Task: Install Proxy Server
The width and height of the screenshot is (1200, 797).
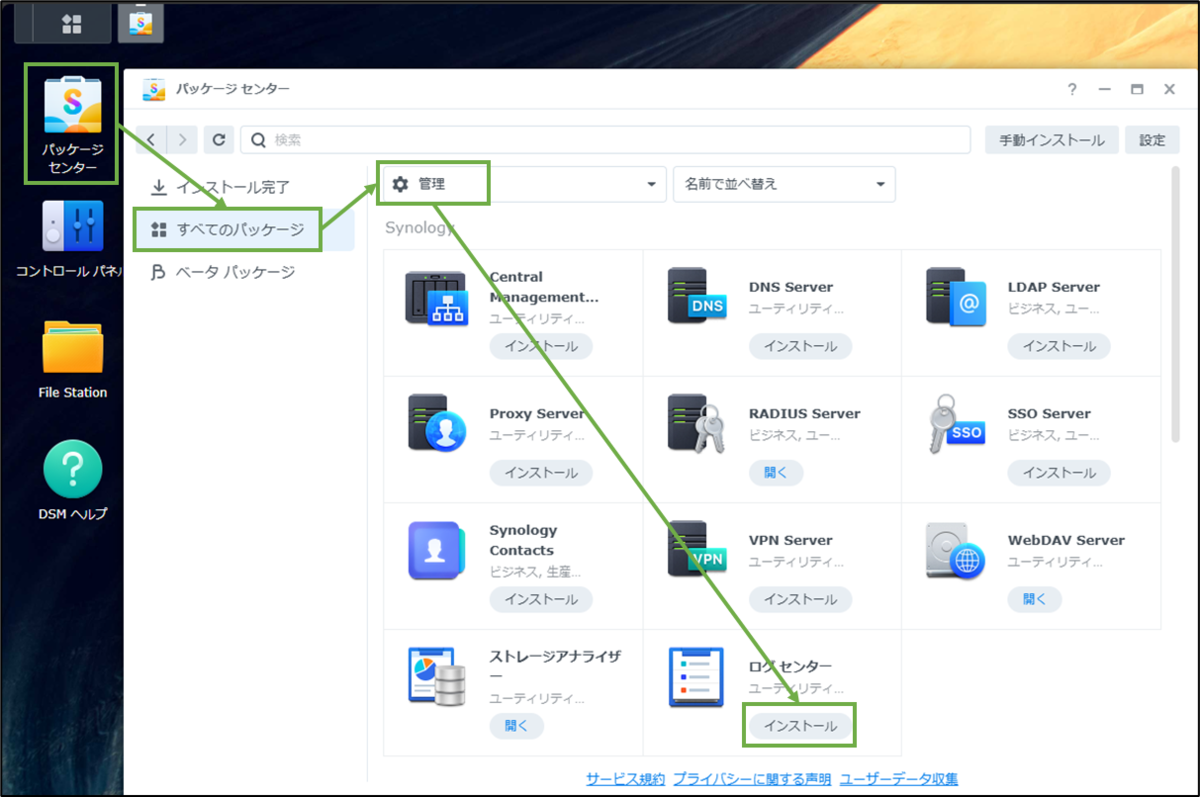Action: point(541,473)
